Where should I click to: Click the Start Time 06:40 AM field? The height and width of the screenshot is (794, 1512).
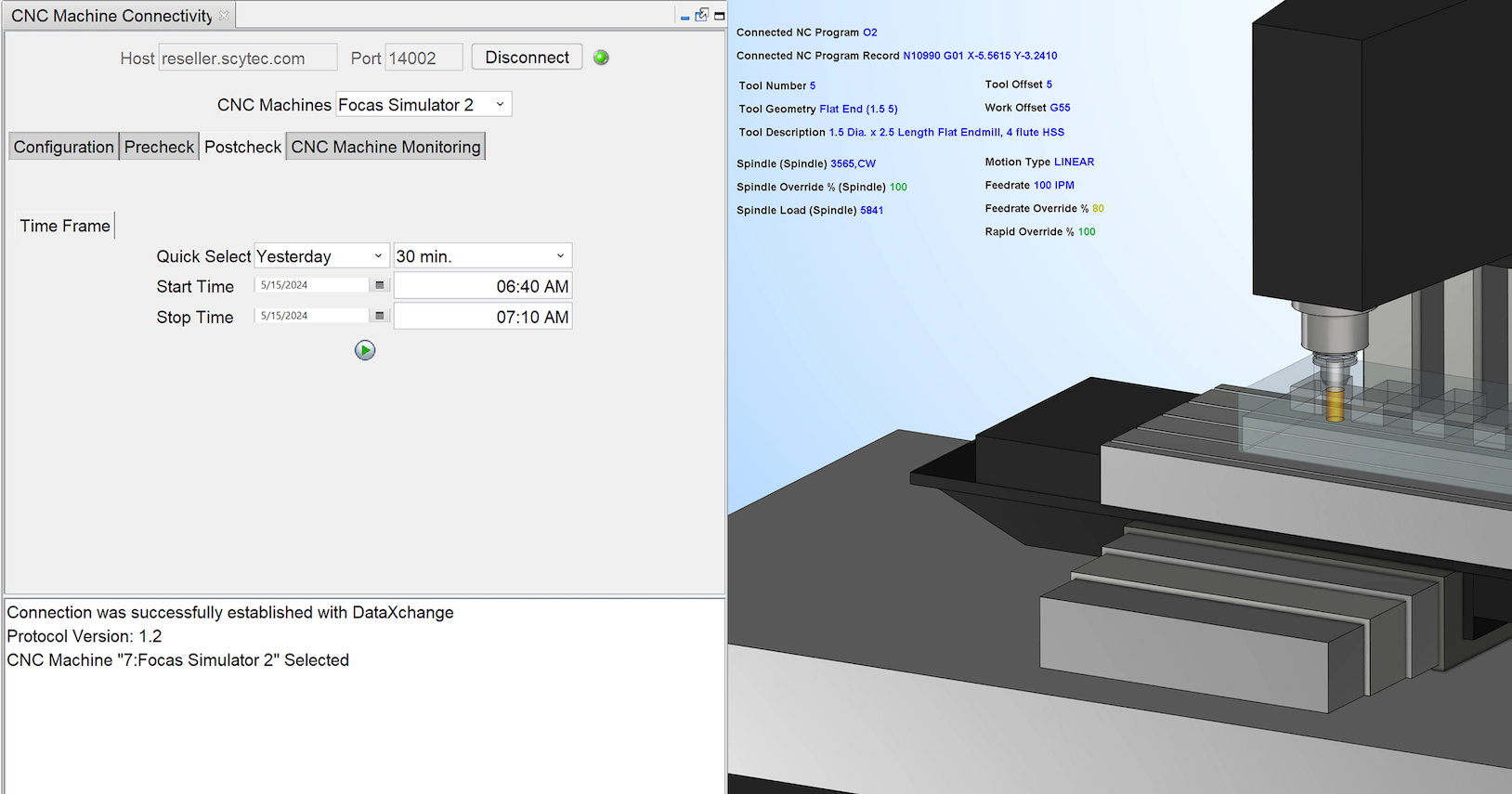click(x=483, y=286)
